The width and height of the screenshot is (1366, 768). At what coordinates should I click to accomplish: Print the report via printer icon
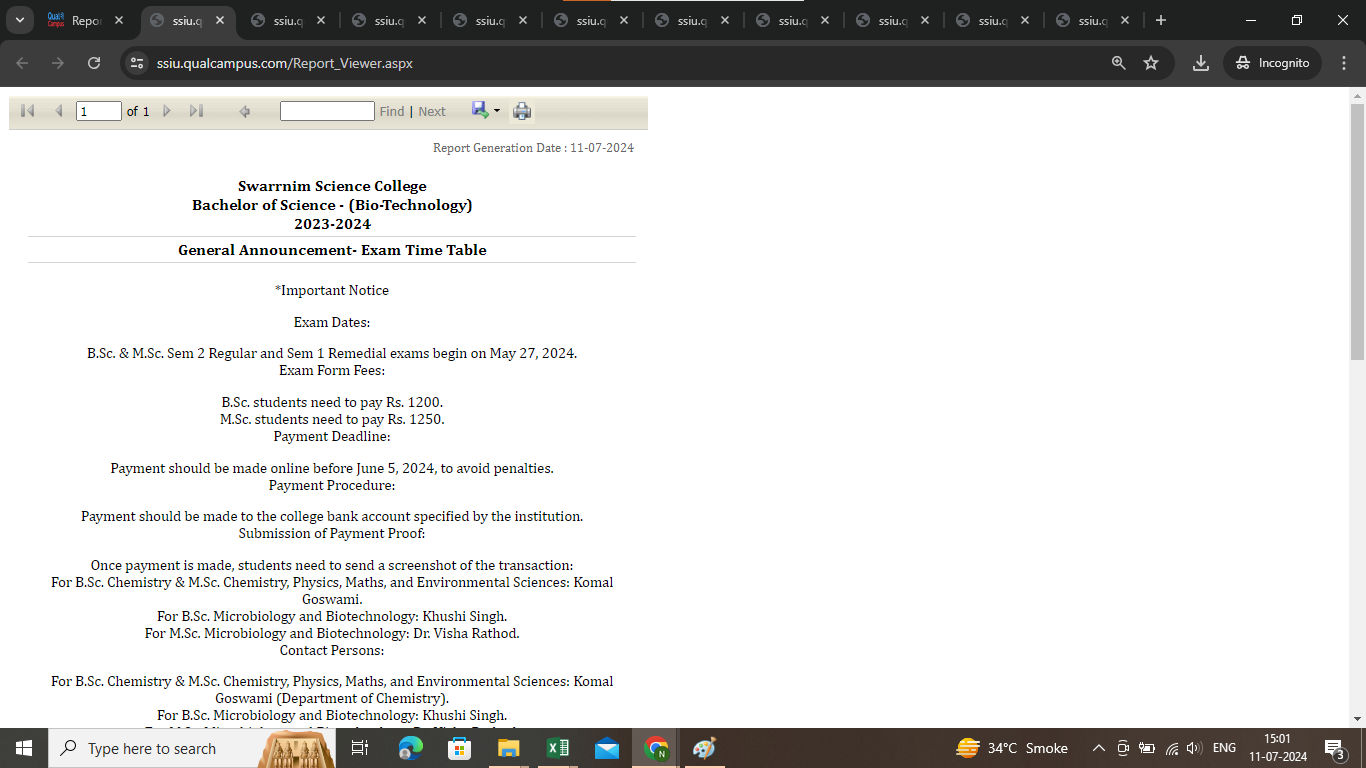522,111
